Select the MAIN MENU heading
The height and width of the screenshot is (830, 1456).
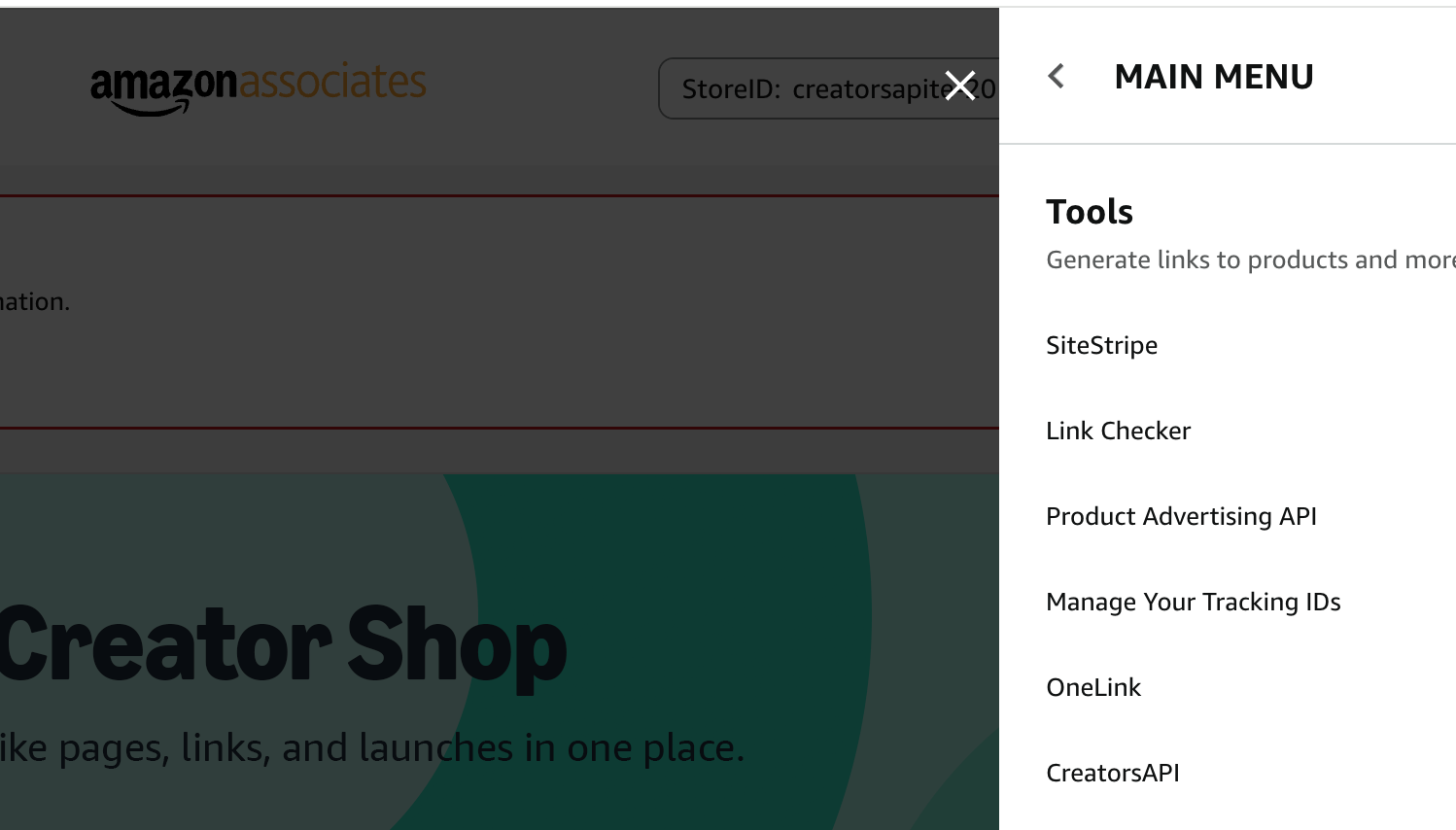[x=1214, y=76]
